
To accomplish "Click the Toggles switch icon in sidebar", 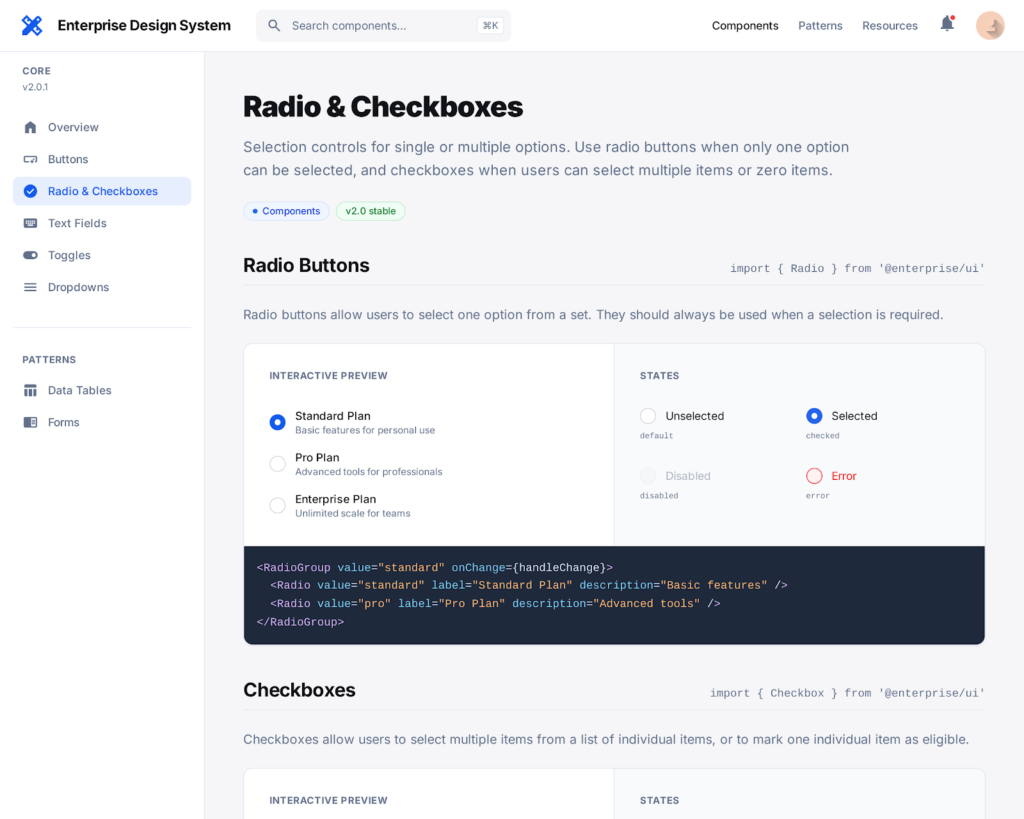I will coord(30,255).
